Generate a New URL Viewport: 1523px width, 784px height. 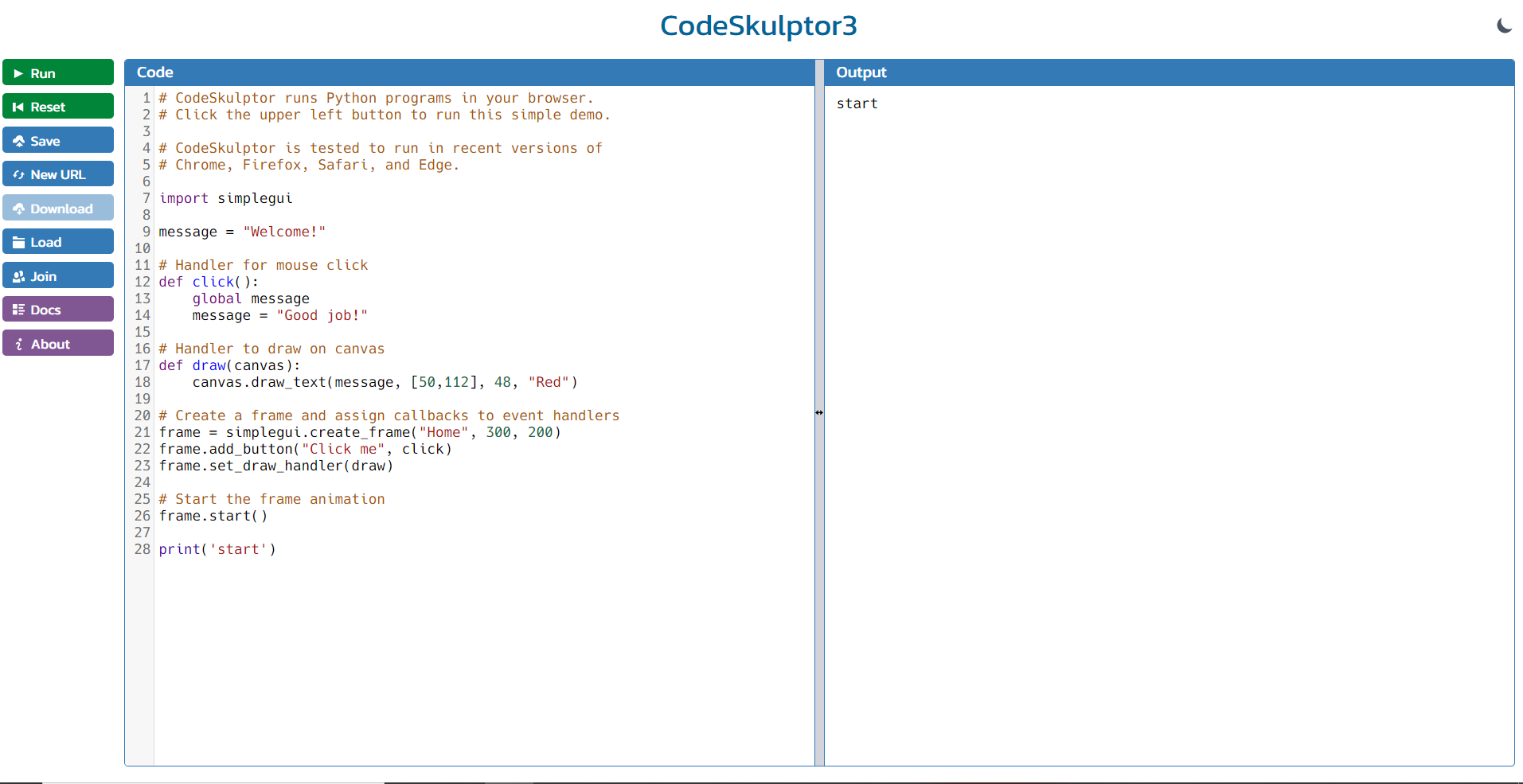tap(58, 174)
